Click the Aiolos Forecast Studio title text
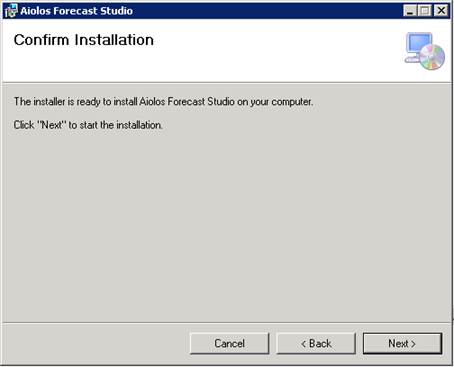 [76, 11]
